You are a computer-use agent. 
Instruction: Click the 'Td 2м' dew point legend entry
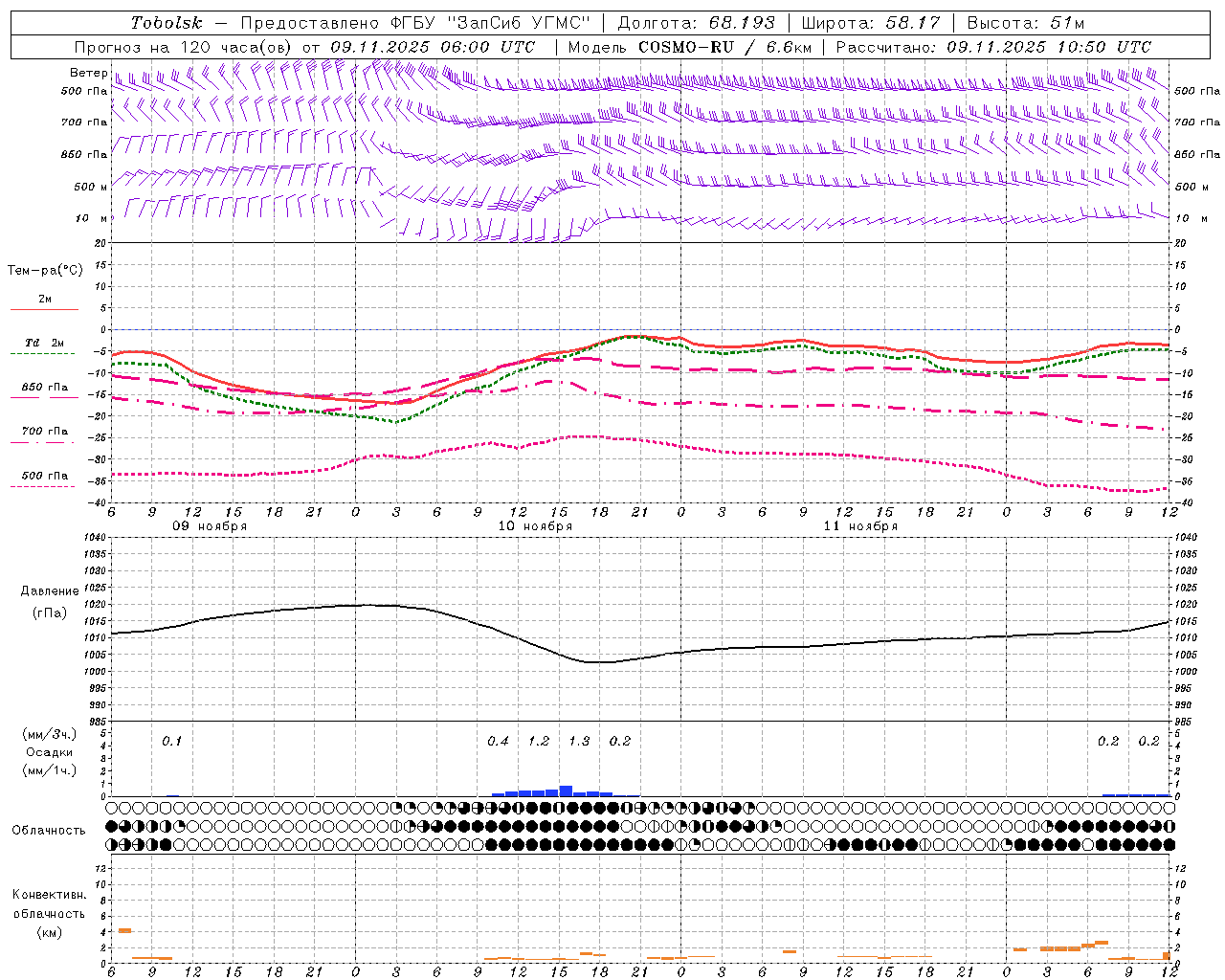[45, 343]
